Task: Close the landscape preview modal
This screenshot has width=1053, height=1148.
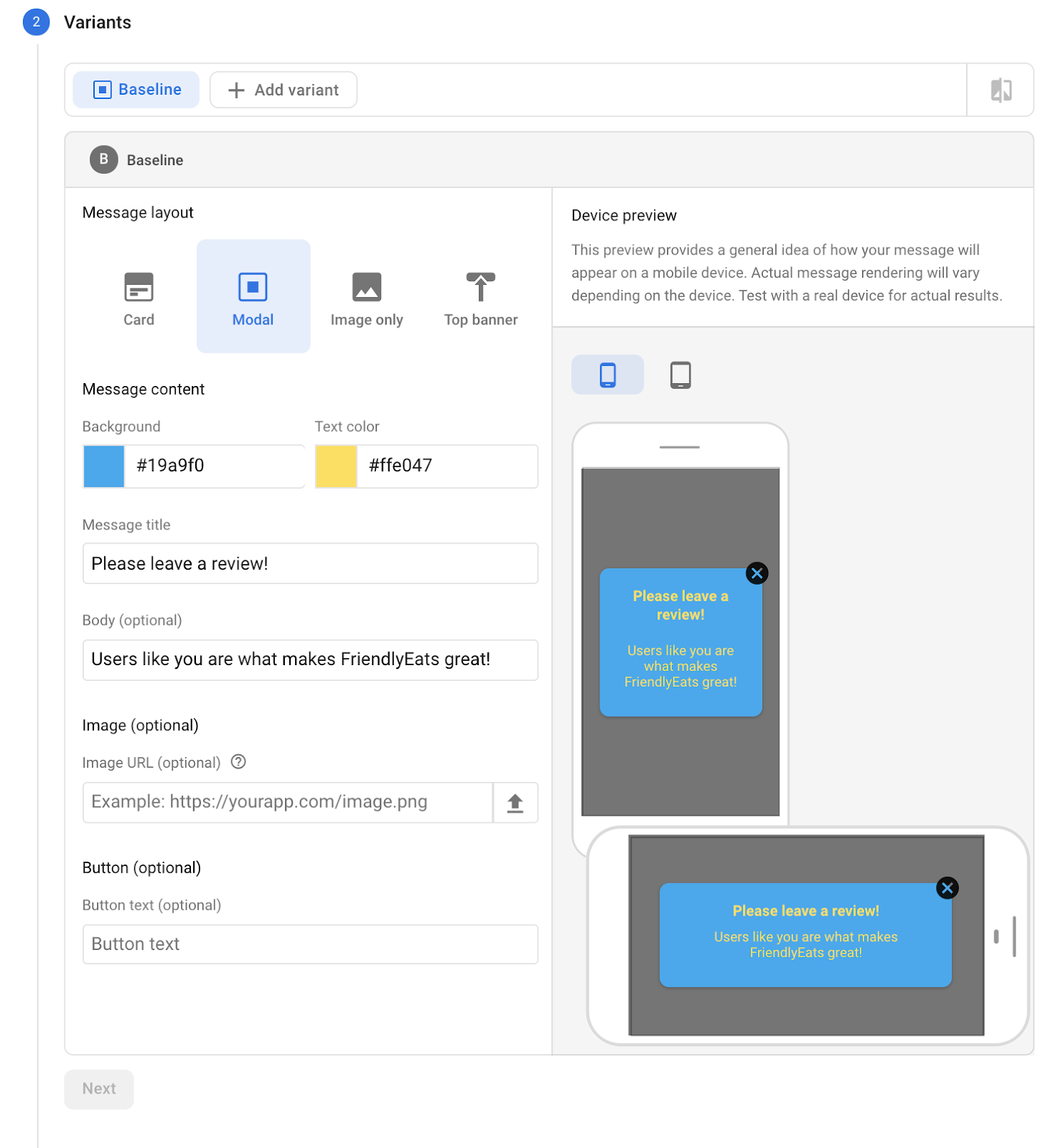Action: [x=947, y=888]
